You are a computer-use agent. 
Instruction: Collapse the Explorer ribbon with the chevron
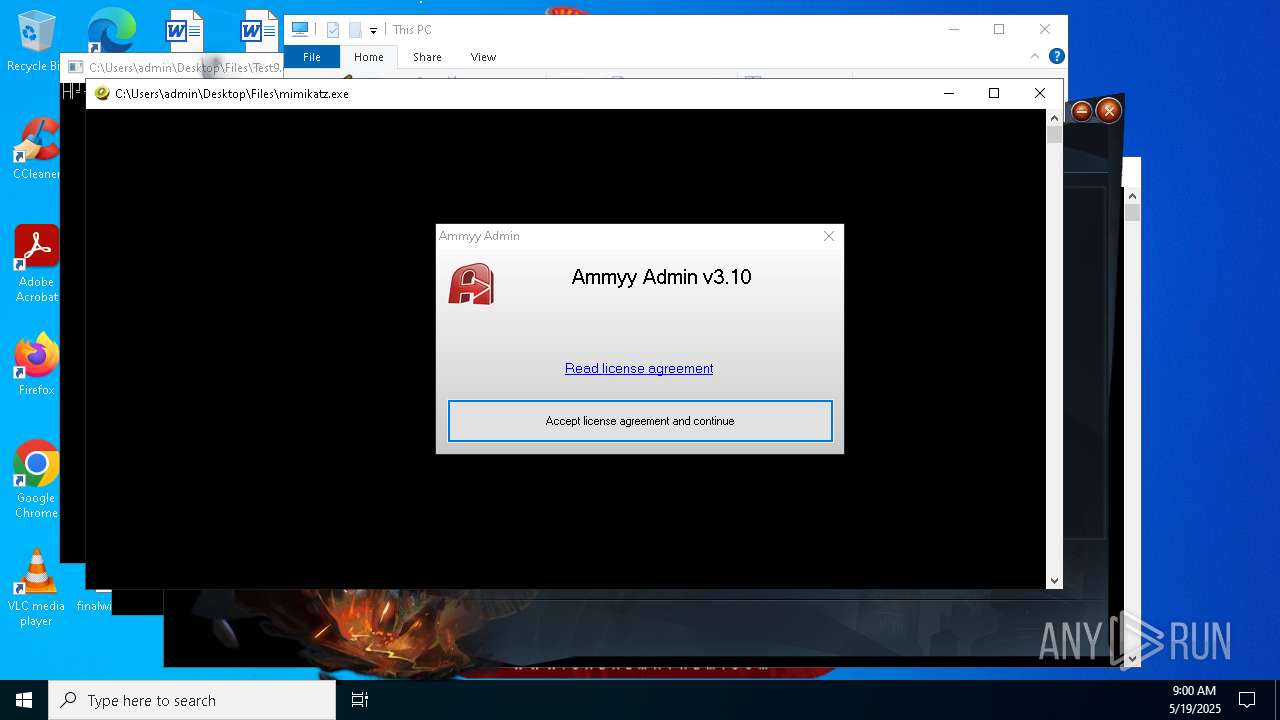point(1034,57)
